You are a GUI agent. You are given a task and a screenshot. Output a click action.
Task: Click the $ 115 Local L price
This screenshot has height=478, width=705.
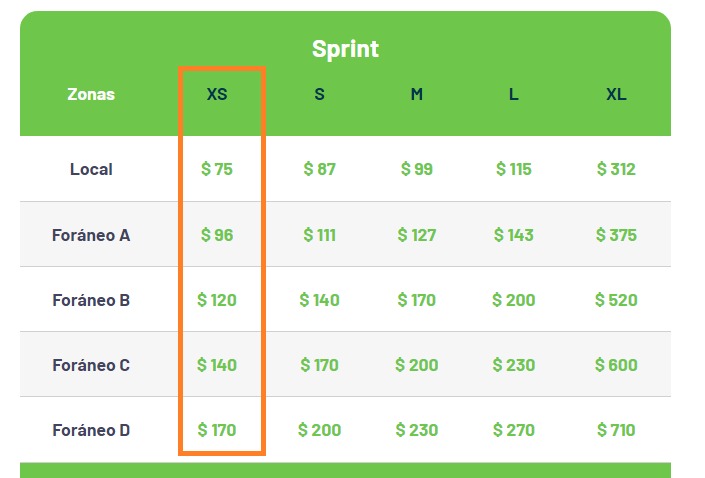pos(513,169)
